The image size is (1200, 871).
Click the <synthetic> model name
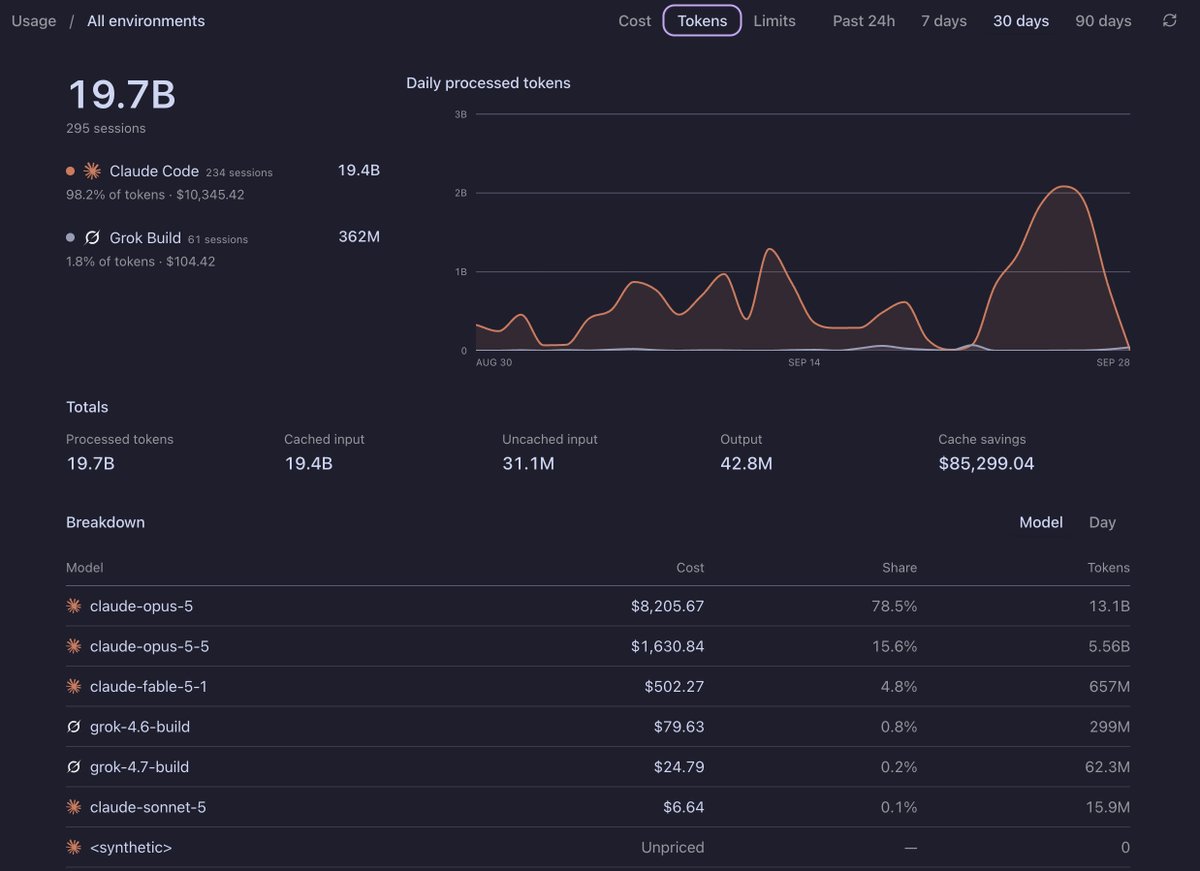131,847
